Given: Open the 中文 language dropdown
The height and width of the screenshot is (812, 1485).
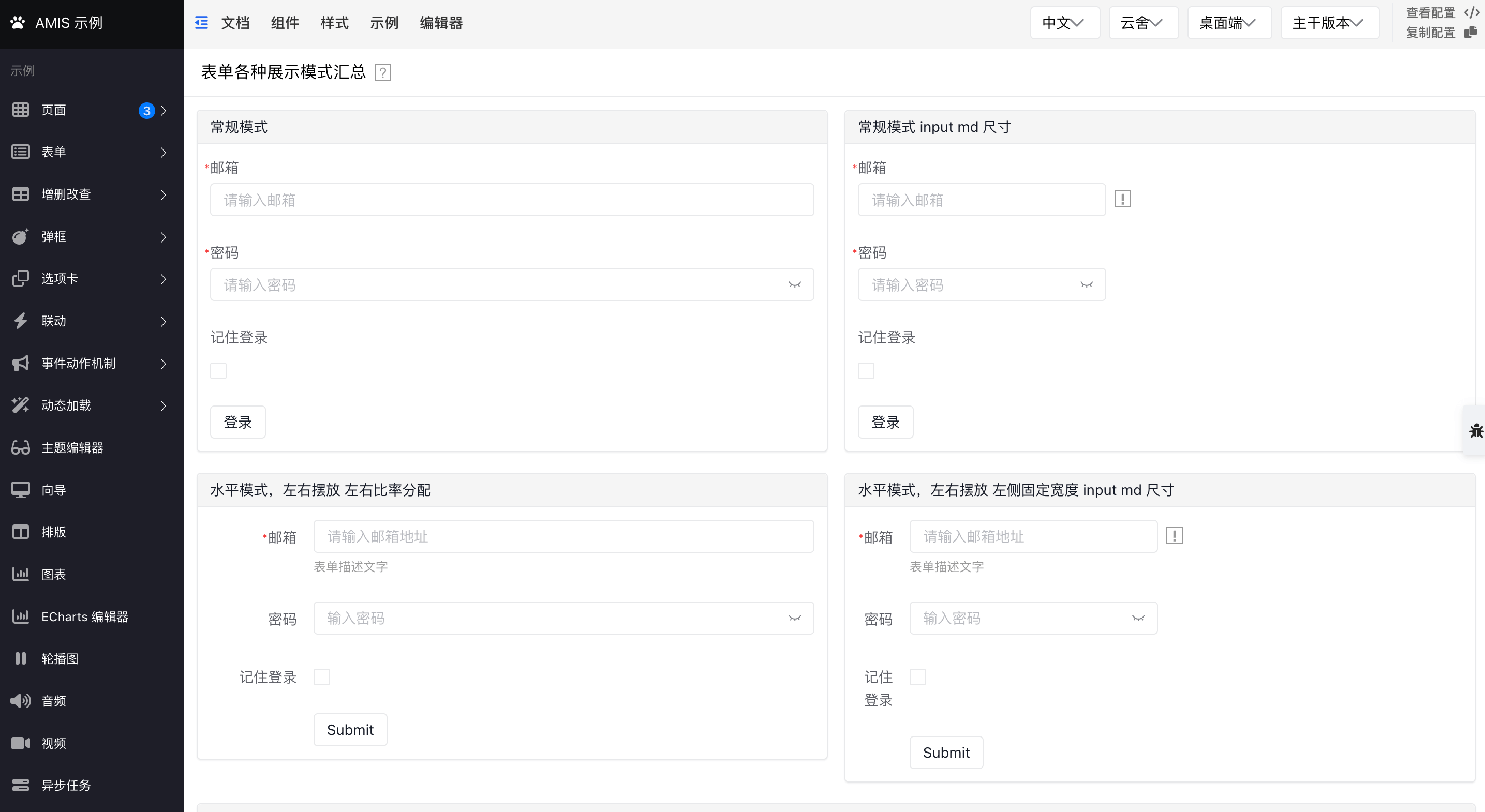Looking at the screenshot, I should (x=1064, y=23).
